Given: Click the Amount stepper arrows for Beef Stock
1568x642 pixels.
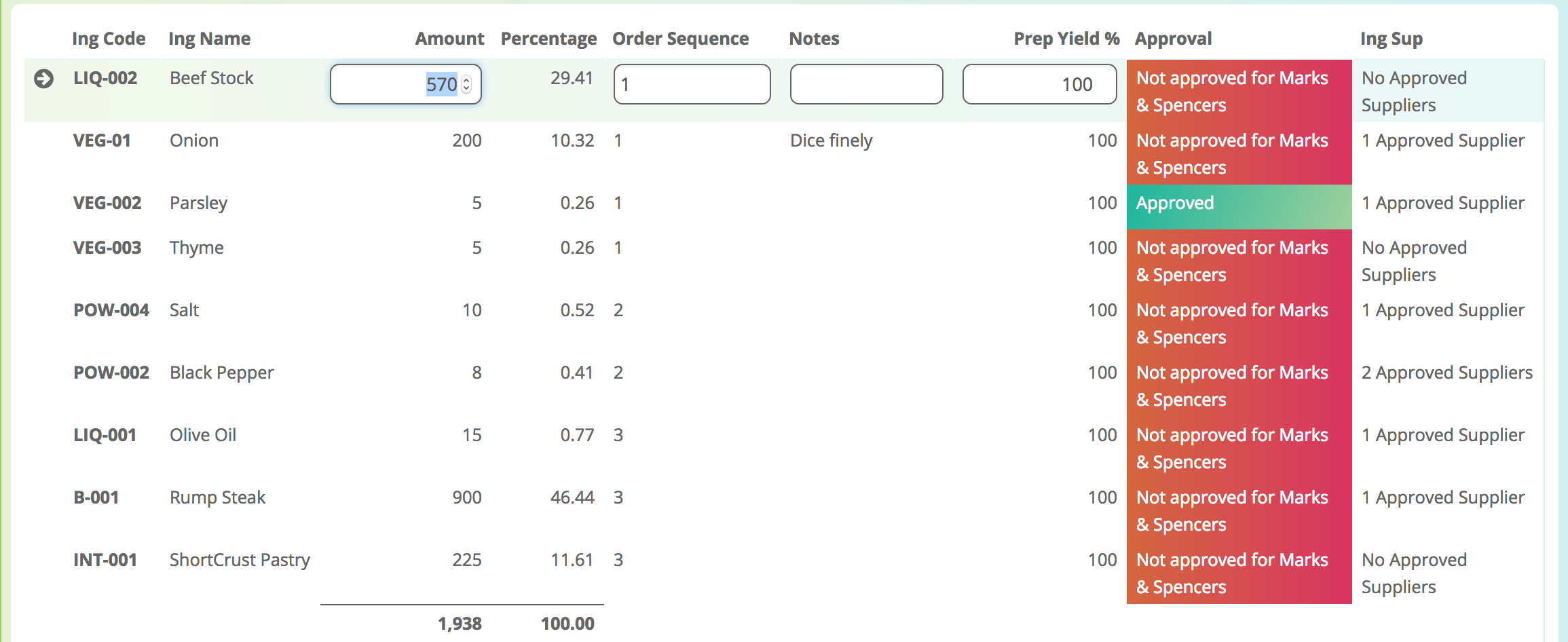Looking at the screenshot, I should point(466,84).
